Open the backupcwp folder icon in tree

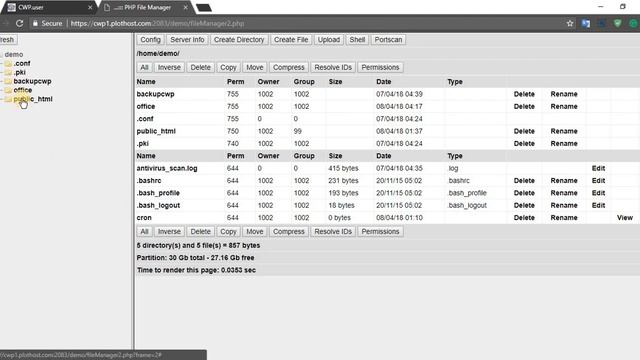[x=8, y=81]
